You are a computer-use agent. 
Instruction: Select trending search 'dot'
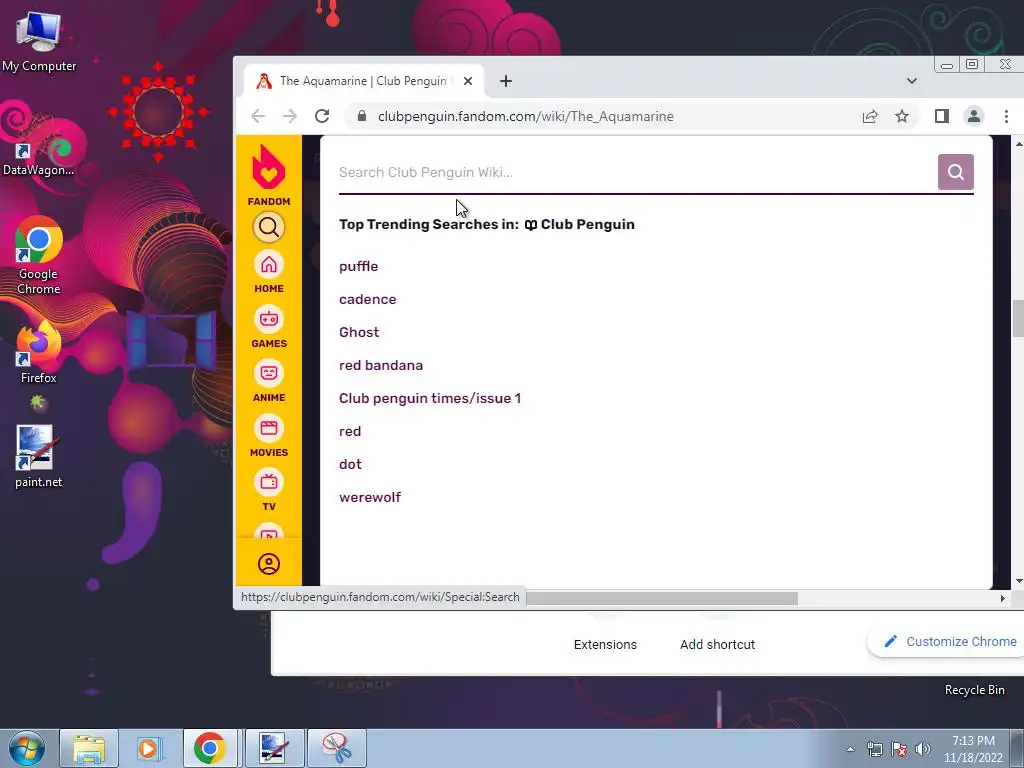[350, 464]
